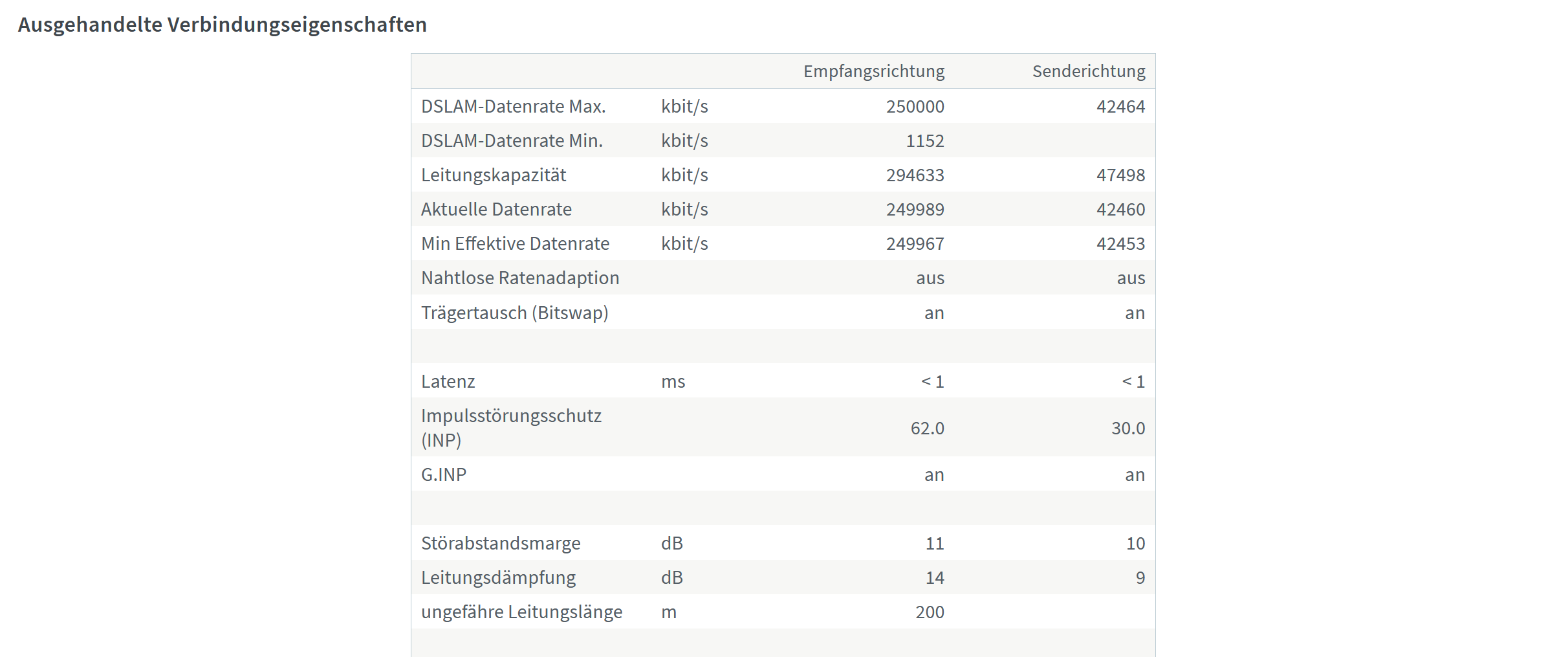The height and width of the screenshot is (657, 1568).
Task: Select the Senderichtung column header
Action: pyautogui.click(x=1089, y=71)
